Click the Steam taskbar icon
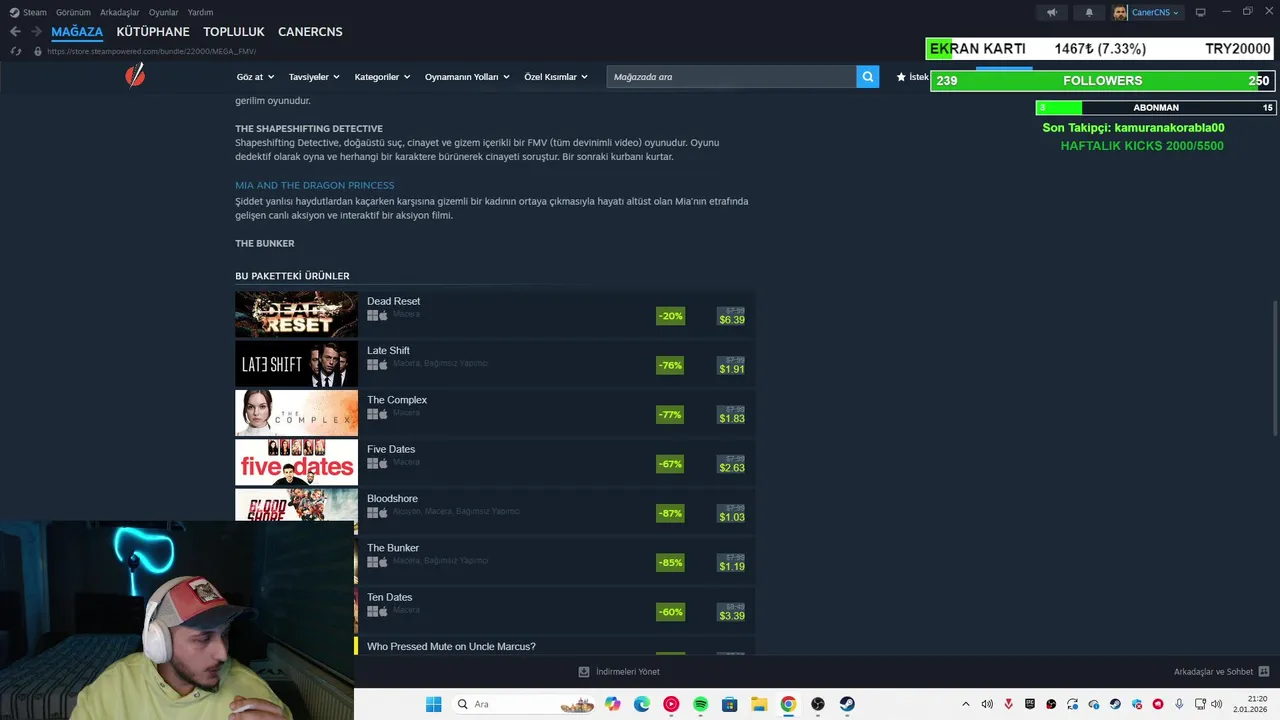This screenshot has height=720, width=1280. point(847,704)
